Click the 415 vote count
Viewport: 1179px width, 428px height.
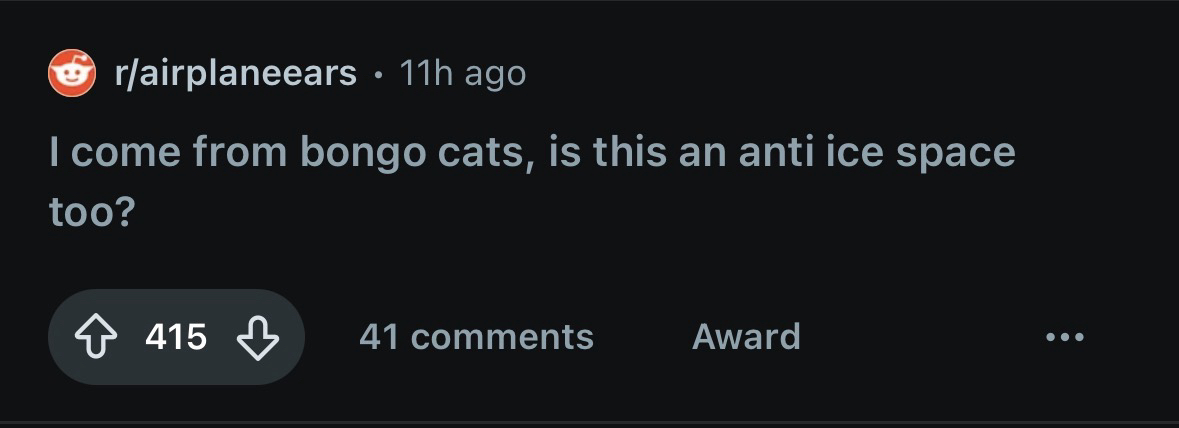tap(176, 337)
